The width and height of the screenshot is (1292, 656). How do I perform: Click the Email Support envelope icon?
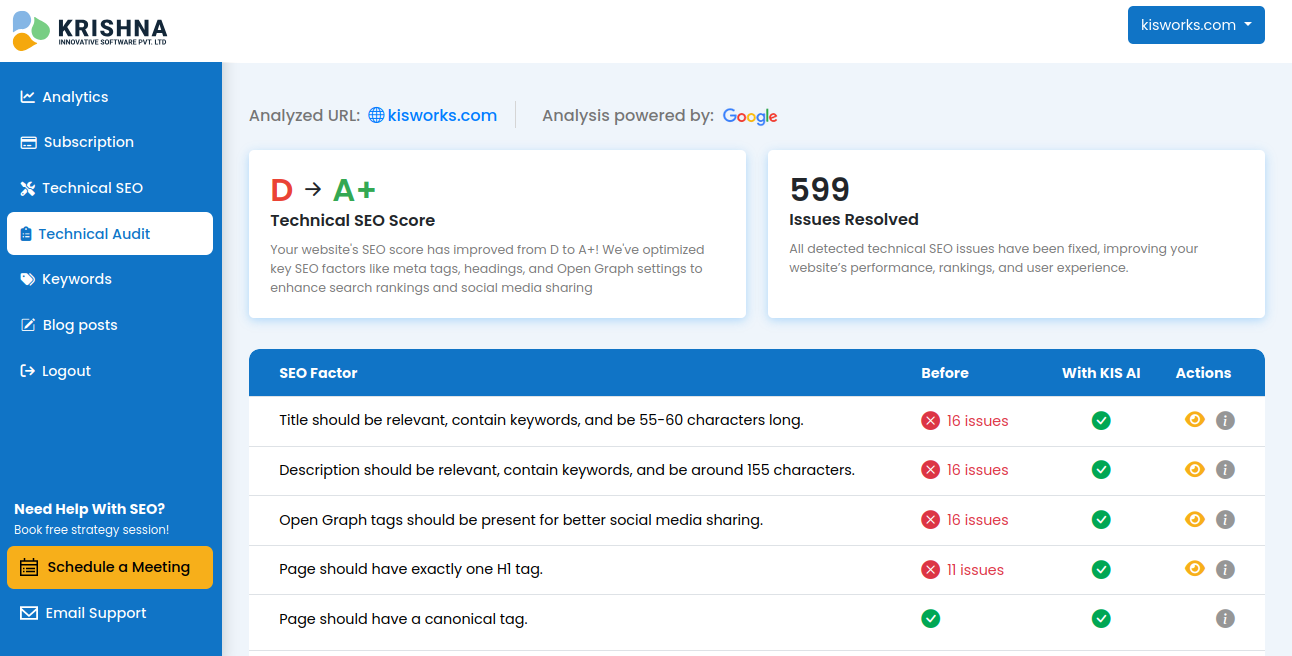coord(28,613)
